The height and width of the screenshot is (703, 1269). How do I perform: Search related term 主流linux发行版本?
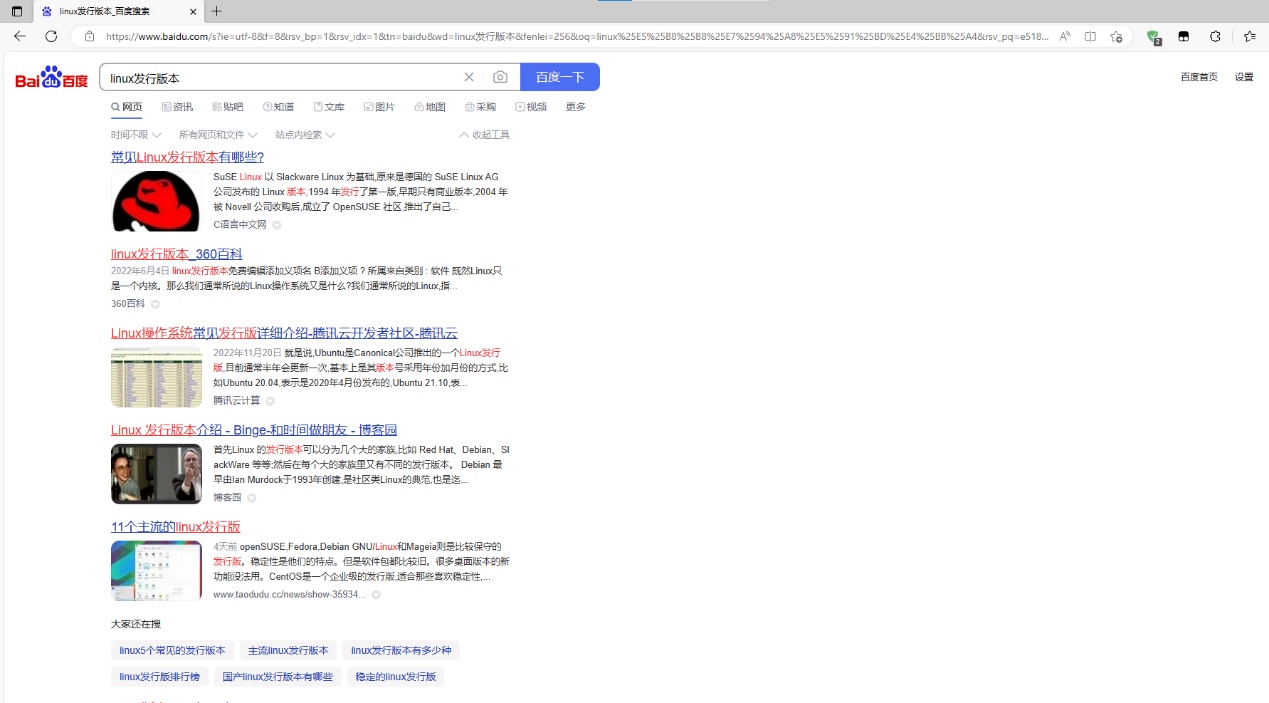tap(288, 650)
